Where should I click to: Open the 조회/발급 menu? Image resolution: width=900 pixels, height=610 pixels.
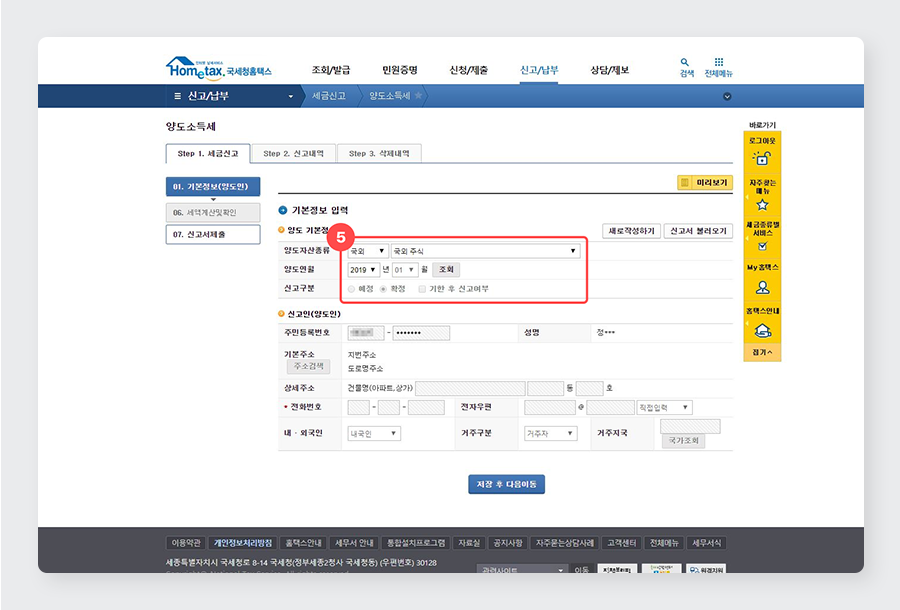[331, 70]
